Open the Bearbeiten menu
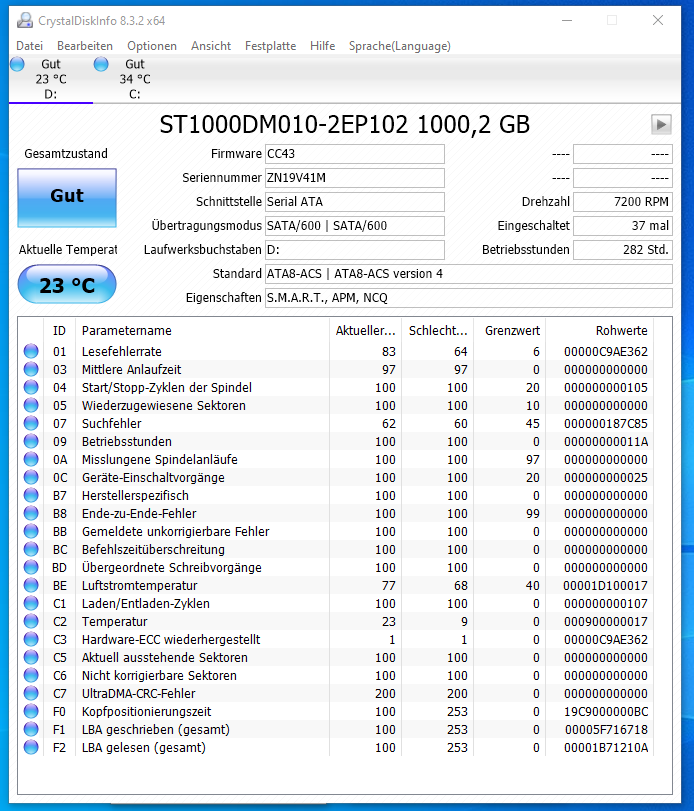The height and width of the screenshot is (811, 694). (x=85, y=46)
